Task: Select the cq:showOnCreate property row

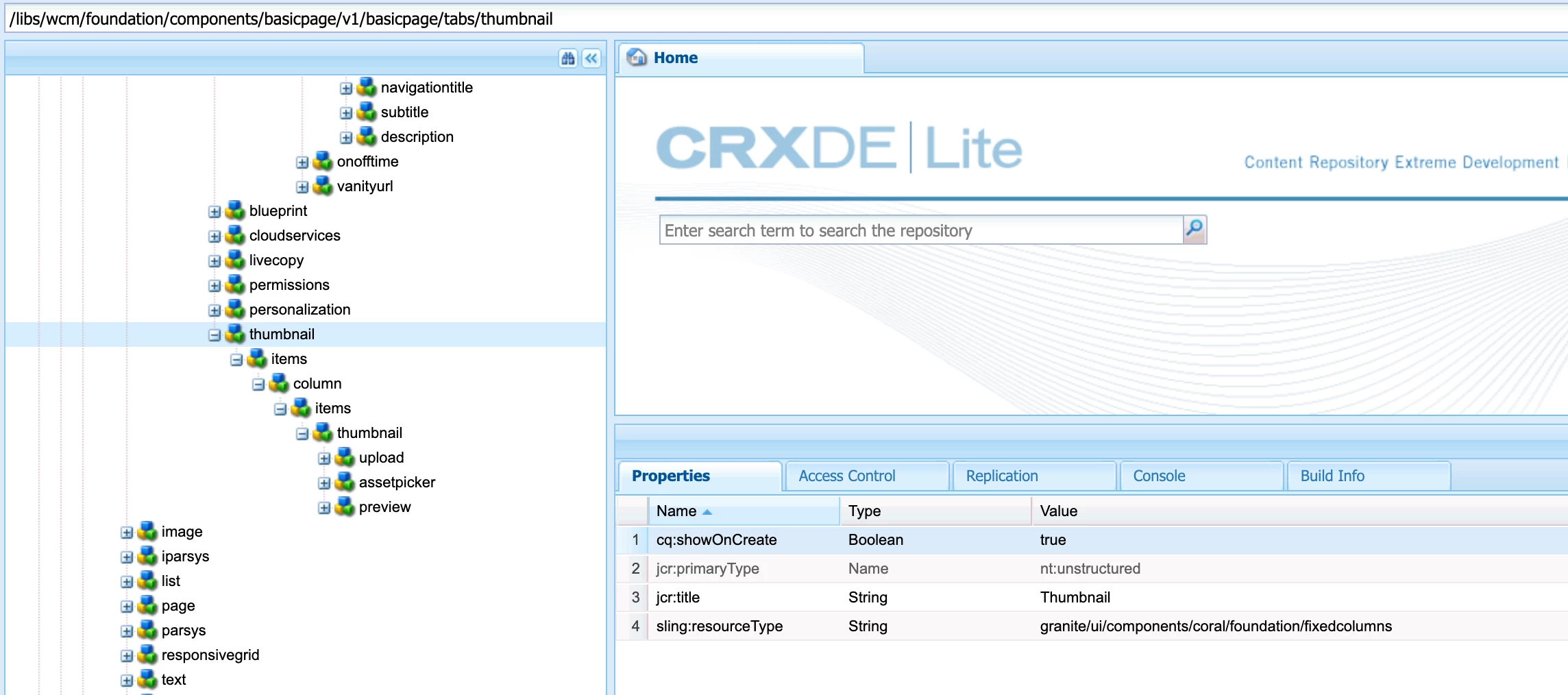Action: point(1092,539)
